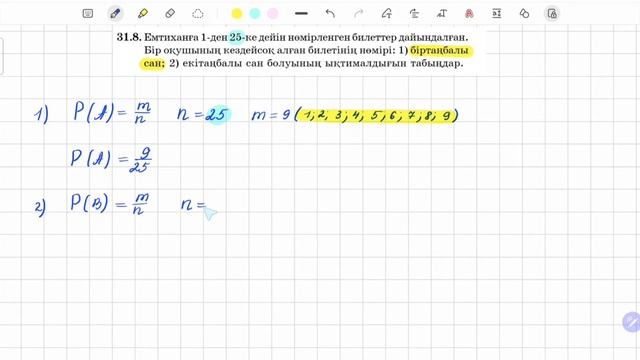Click the purple floating pen button
Screen dimensions: 640x360
(631, 322)
